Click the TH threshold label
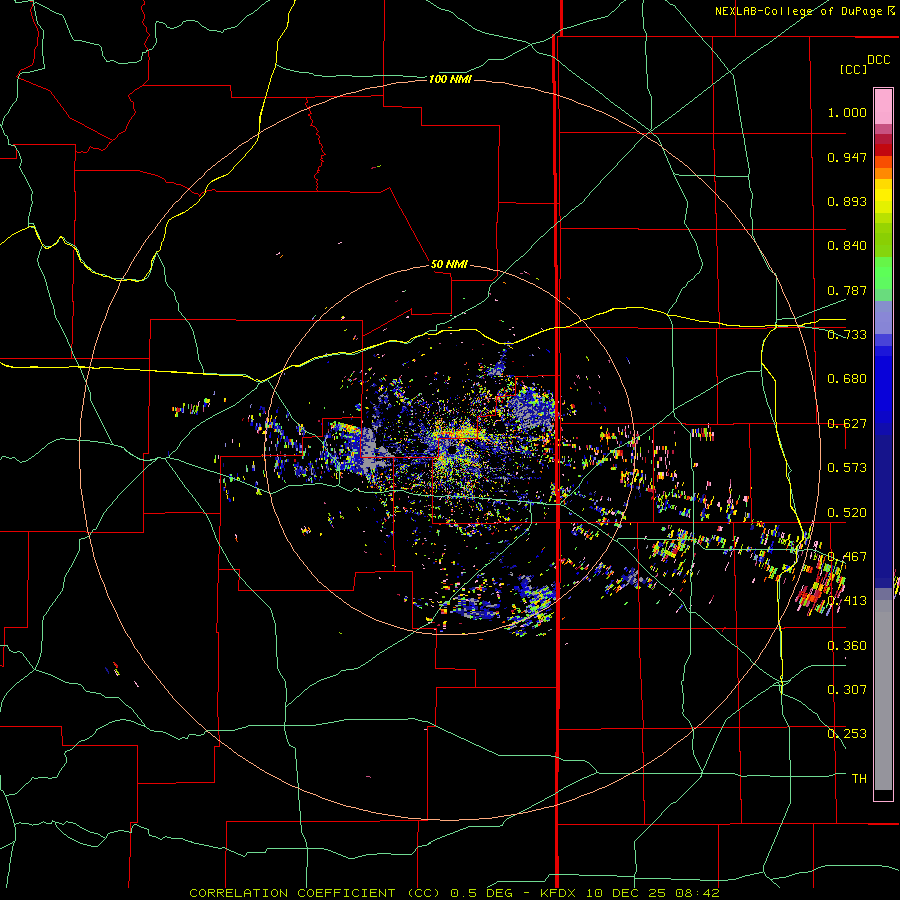This screenshot has width=900, height=900. coord(859,778)
